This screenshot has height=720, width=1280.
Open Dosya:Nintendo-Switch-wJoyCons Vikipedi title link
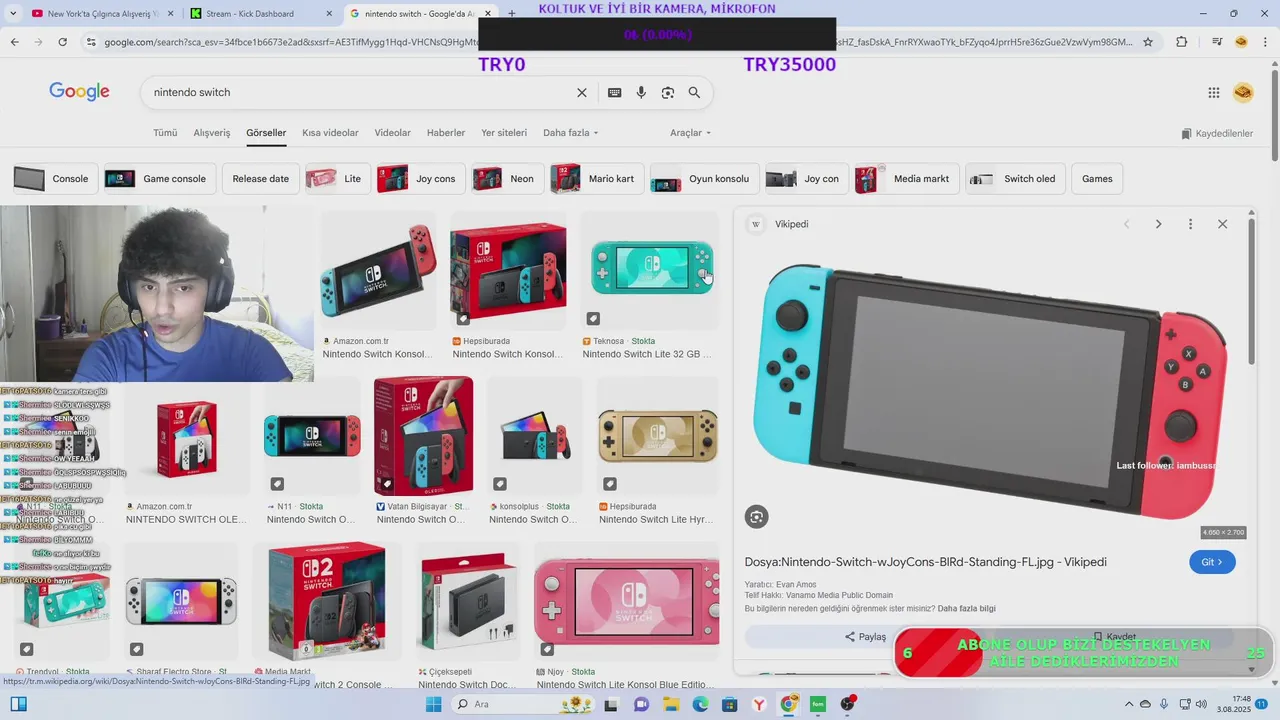pyautogui.click(x=925, y=562)
